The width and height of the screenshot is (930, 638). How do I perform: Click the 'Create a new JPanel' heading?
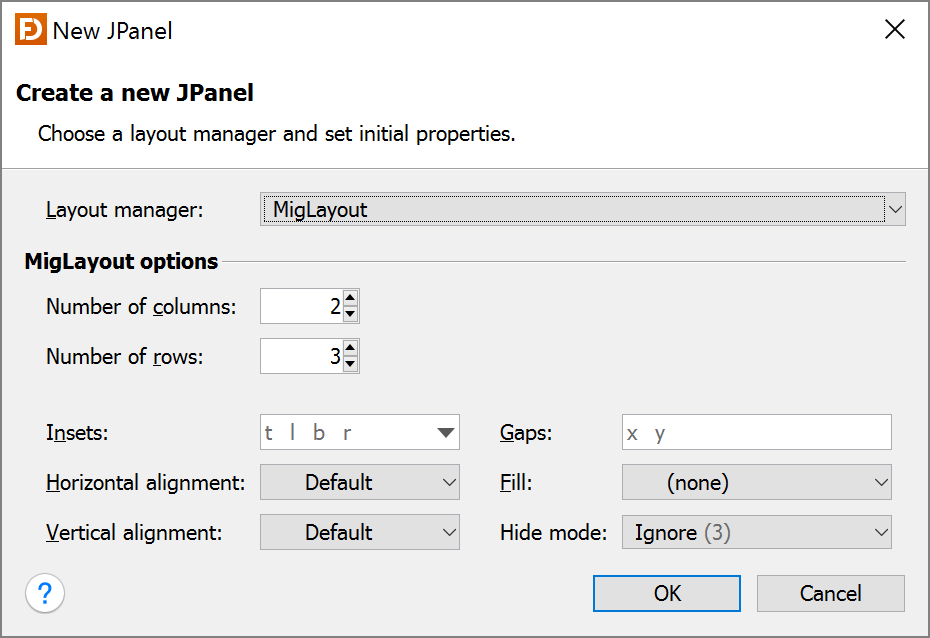point(135,93)
